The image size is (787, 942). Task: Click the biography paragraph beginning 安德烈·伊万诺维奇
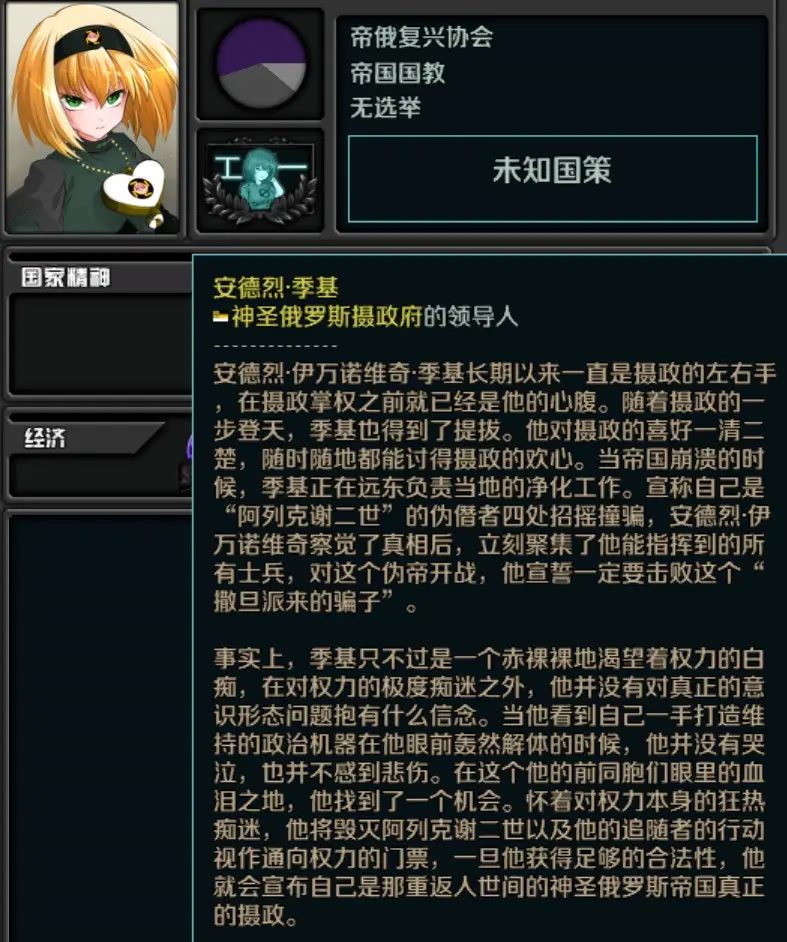point(494,487)
